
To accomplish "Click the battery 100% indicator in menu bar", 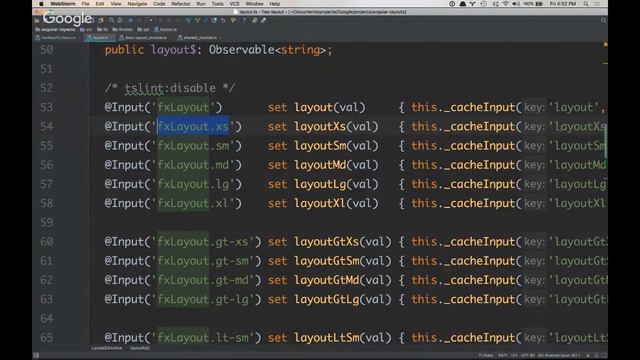I will tap(533, 4).
